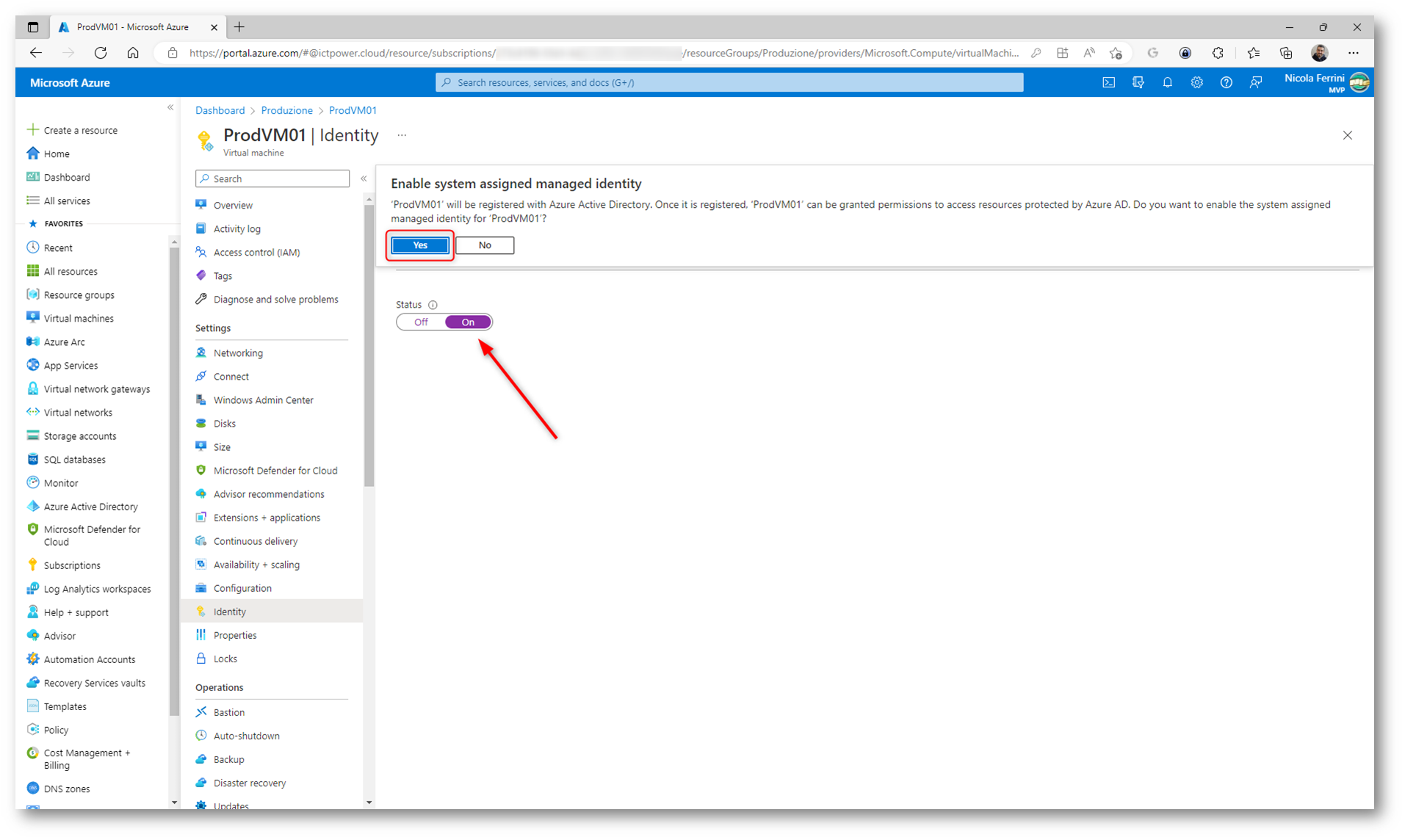Collapse the resource menu panel

point(364,178)
